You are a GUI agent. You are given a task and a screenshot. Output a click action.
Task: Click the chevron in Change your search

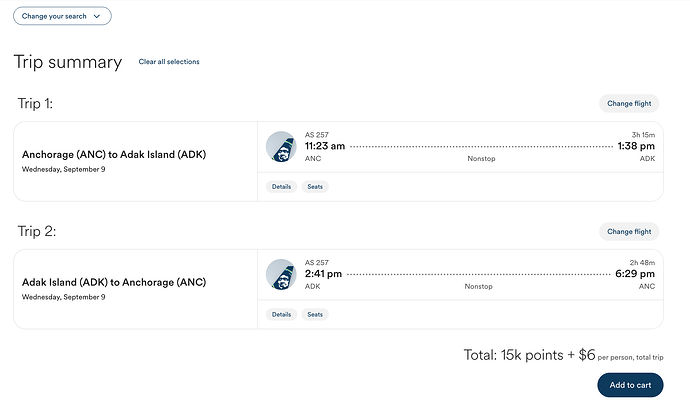[x=97, y=16]
